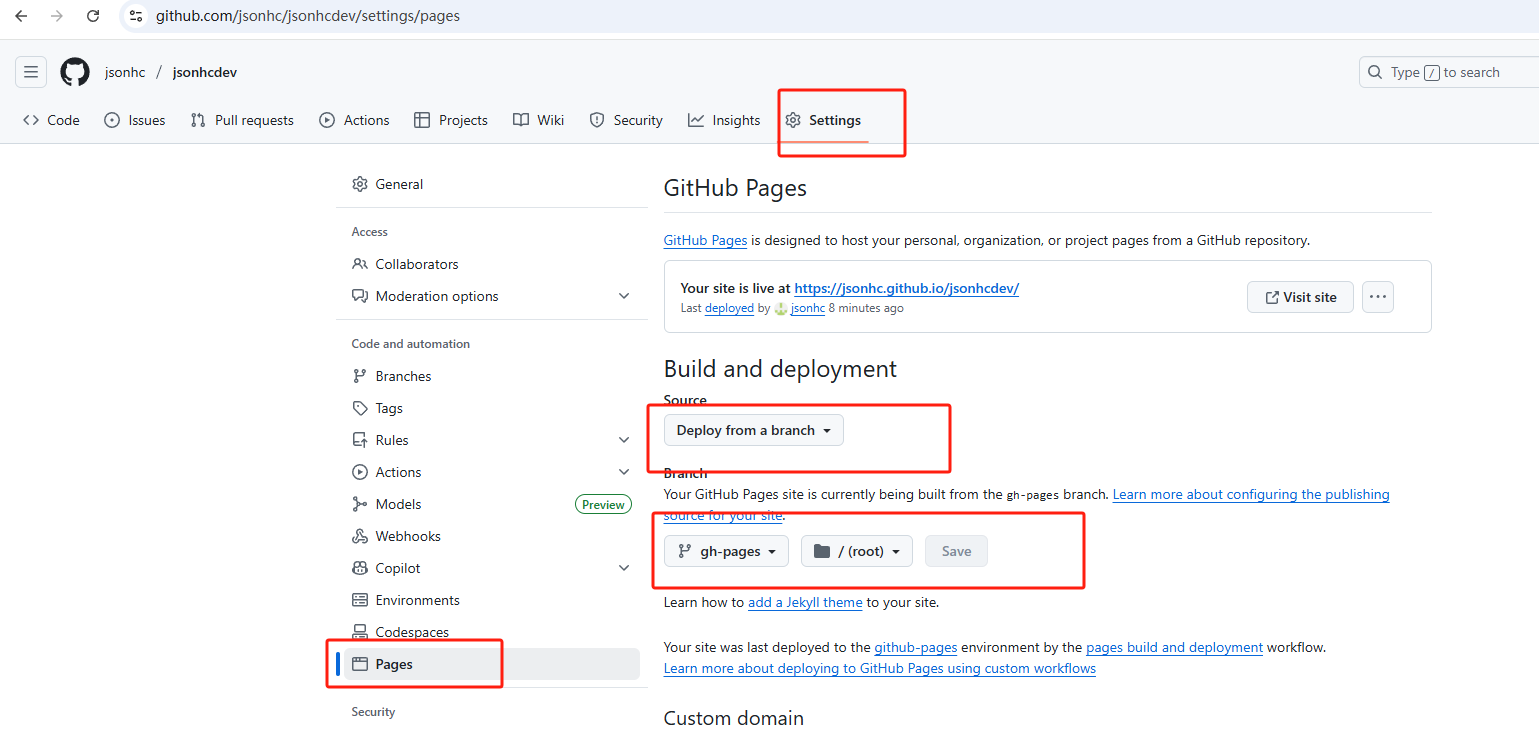The width and height of the screenshot is (1539, 730).
Task: Open Environments settings in sidebar
Action: click(492, 600)
